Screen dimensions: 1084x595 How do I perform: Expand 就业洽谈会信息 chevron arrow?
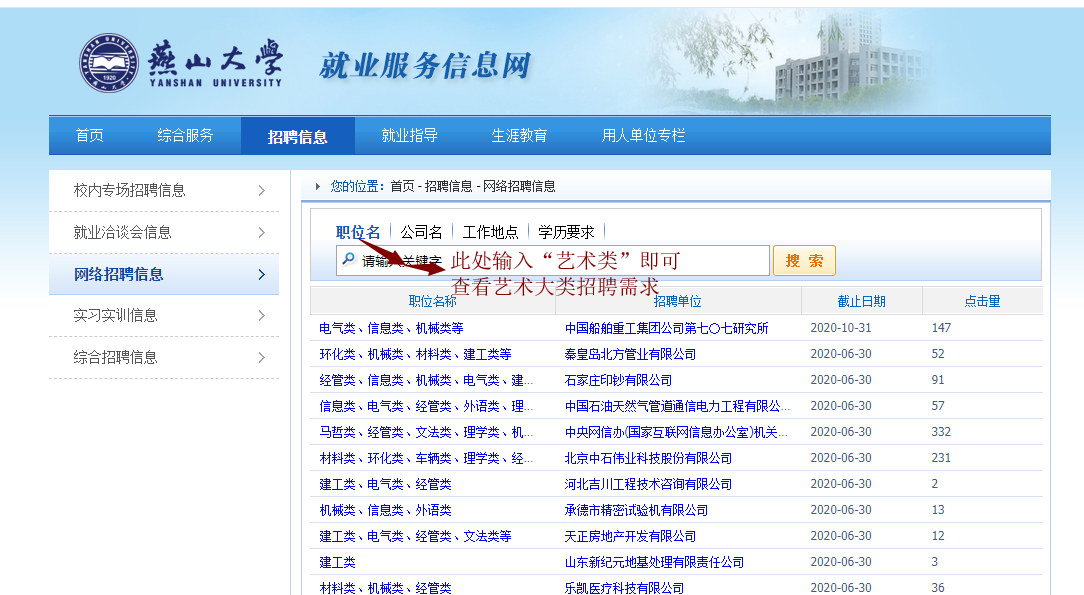click(261, 233)
